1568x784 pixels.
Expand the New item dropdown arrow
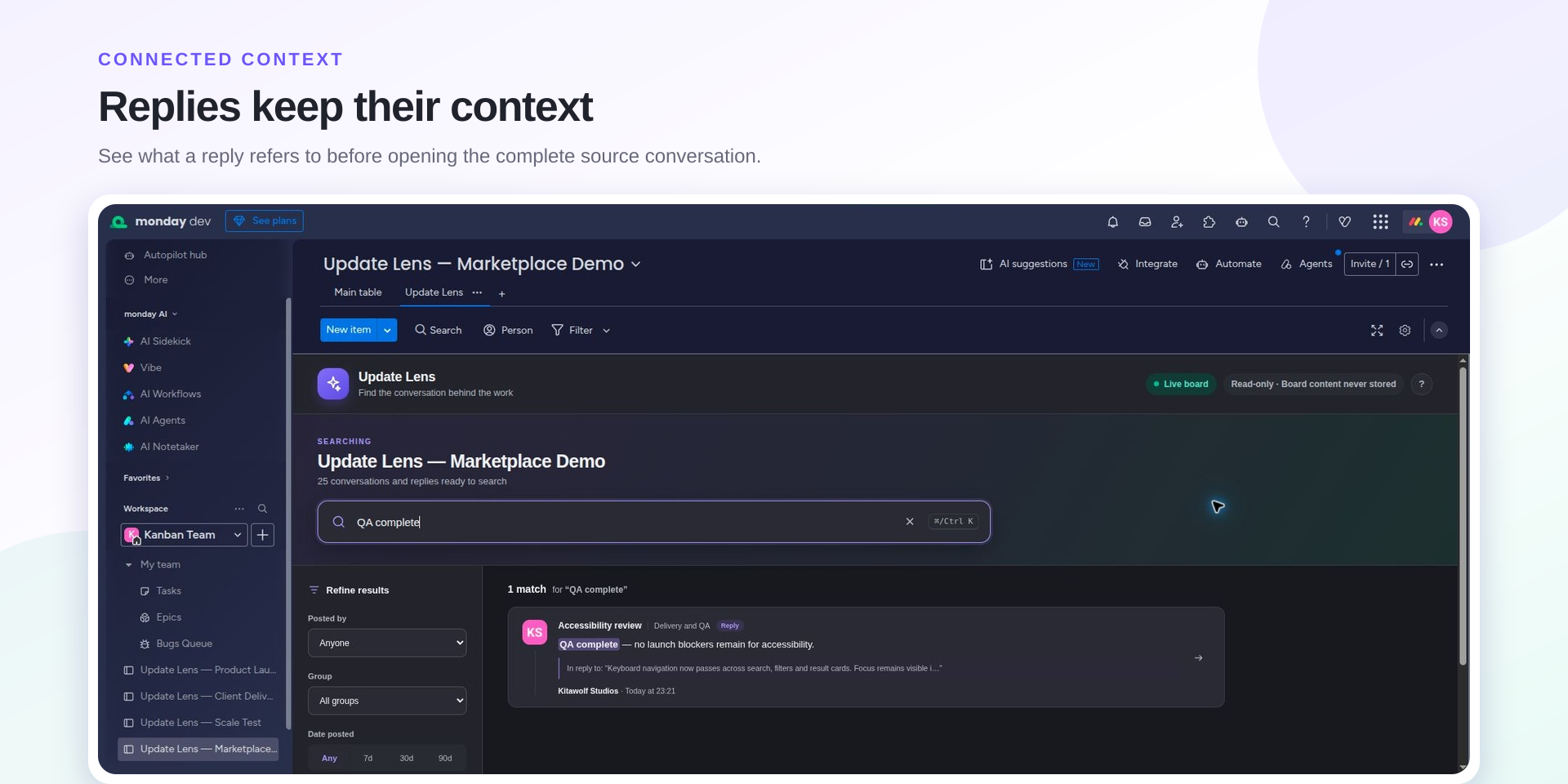pyautogui.click(x=387, y=330)
